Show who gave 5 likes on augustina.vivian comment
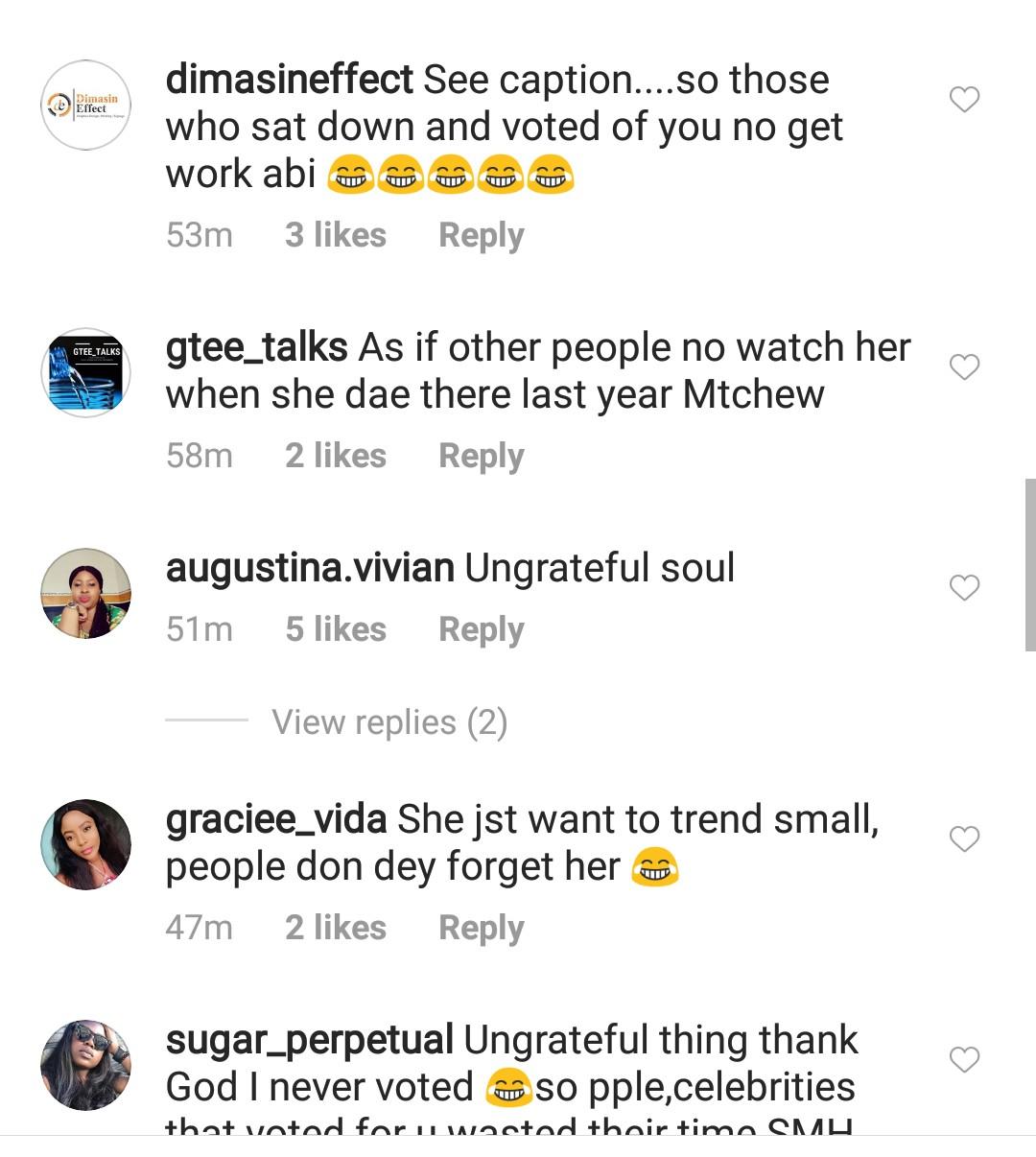Viewport: 1036px width, 1157px height. click(336, 630)
